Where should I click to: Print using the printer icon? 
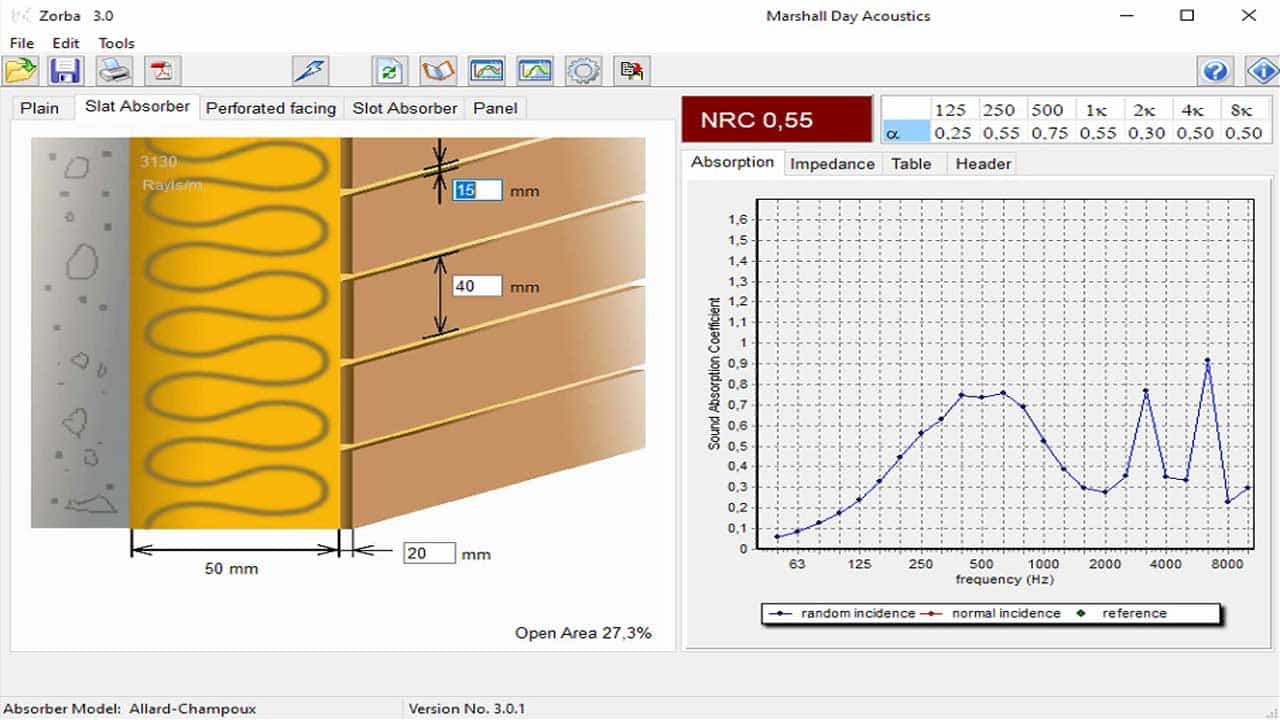[115, 70]
